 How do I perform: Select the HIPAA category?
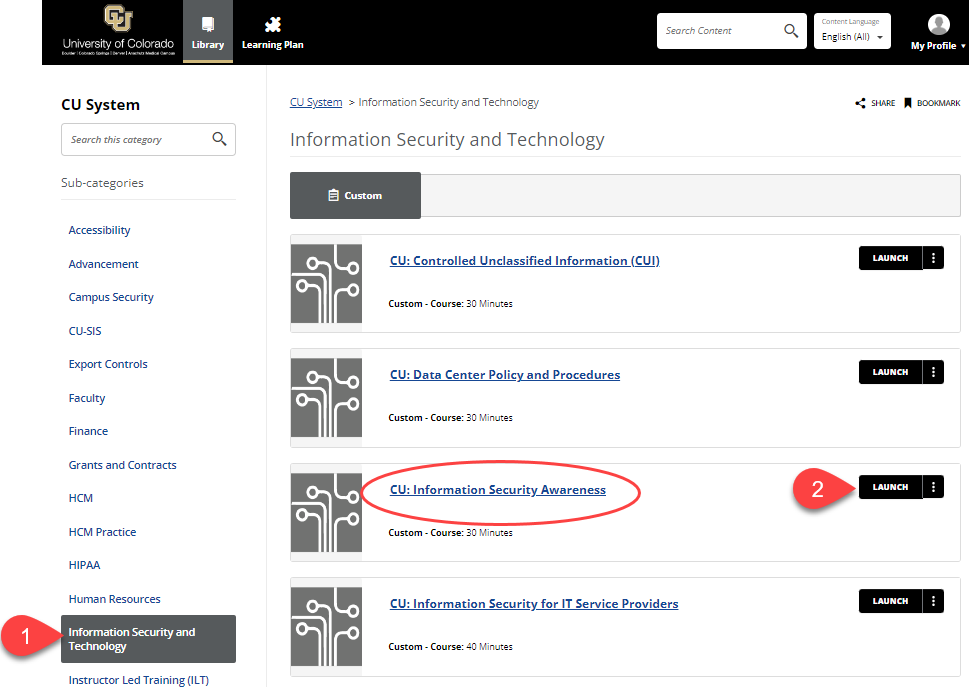click(84, 564)
